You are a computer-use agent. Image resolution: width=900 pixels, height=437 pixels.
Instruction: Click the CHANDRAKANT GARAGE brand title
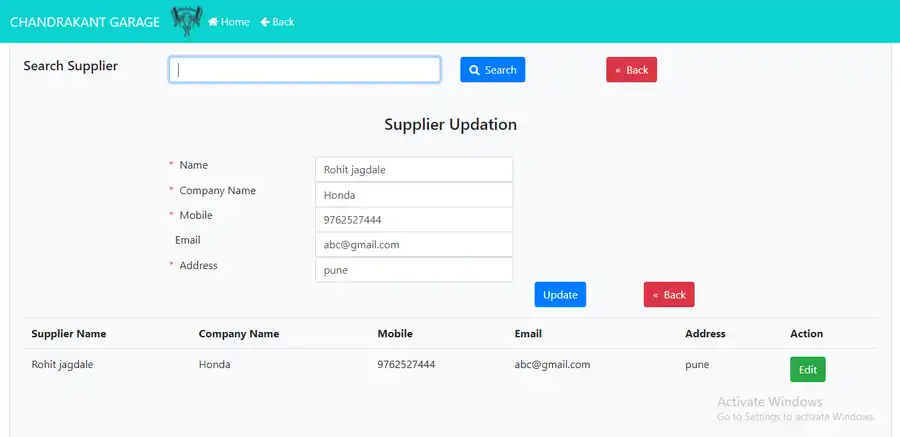pyautogui.click(x=84, y=22)
